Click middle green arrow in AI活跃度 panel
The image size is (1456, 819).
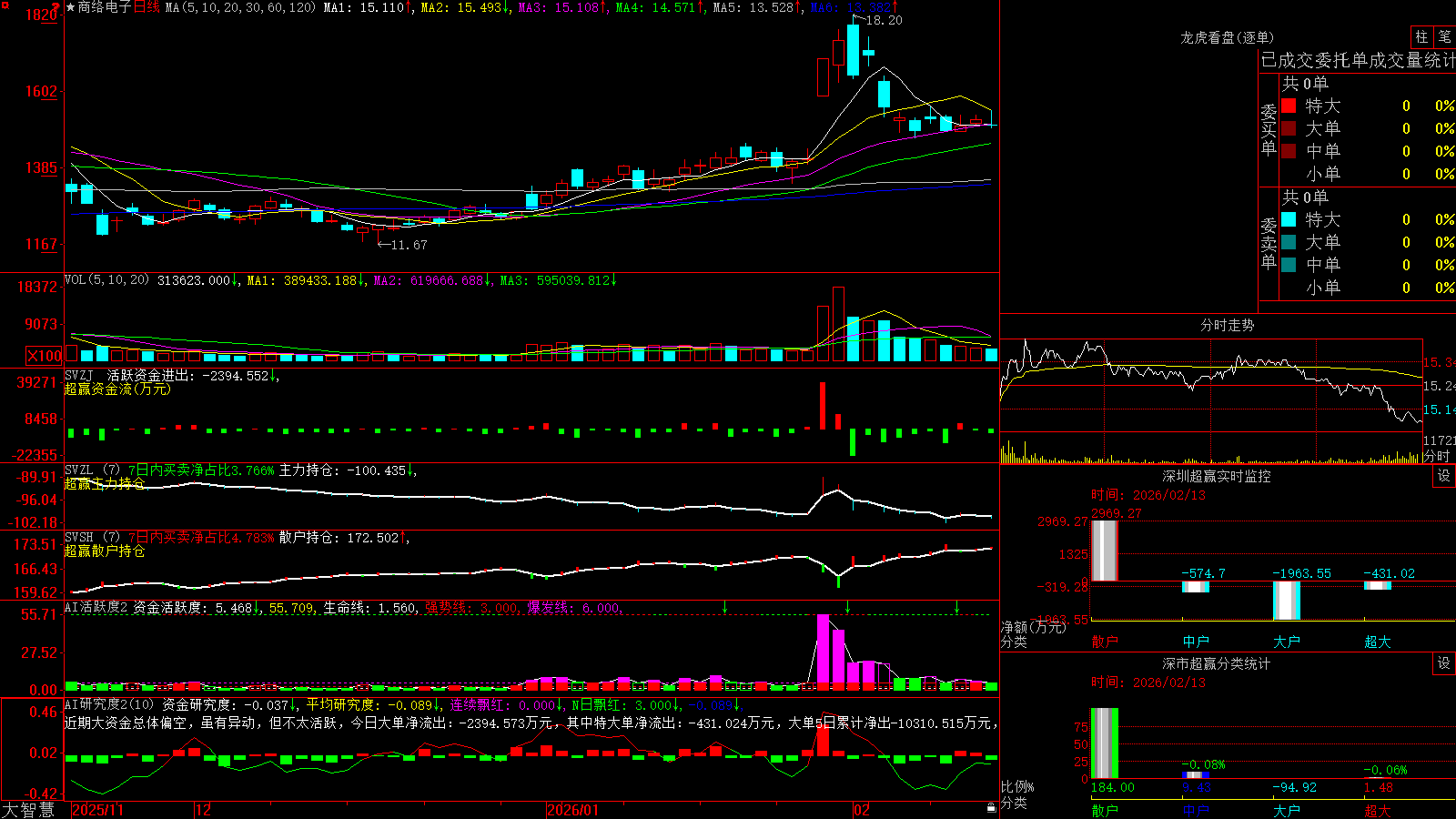847,607
